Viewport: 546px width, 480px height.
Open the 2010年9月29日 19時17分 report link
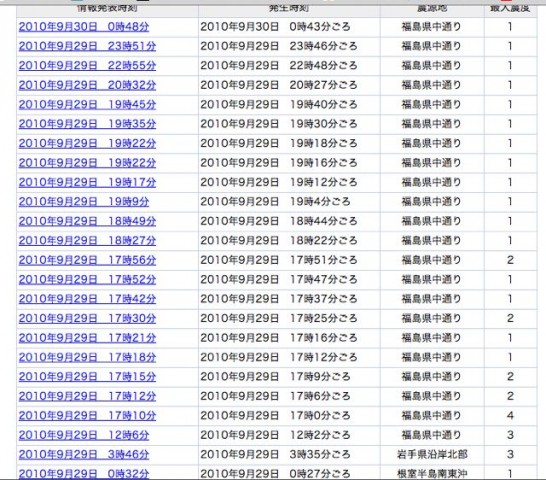(87, 183)
